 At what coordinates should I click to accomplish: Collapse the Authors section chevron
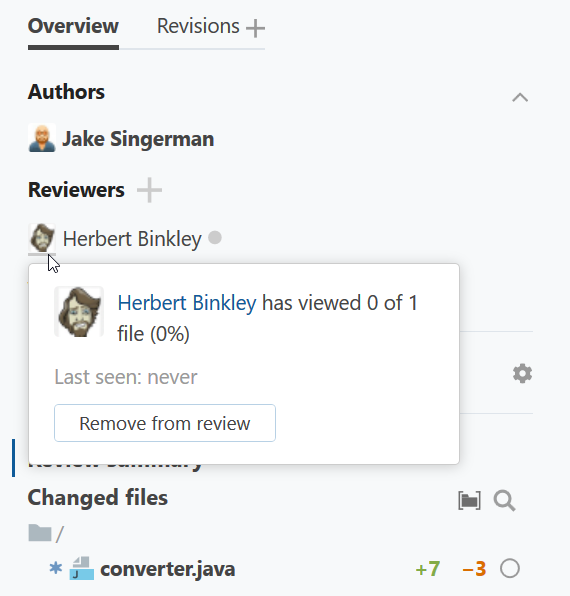tap(520, 97)
